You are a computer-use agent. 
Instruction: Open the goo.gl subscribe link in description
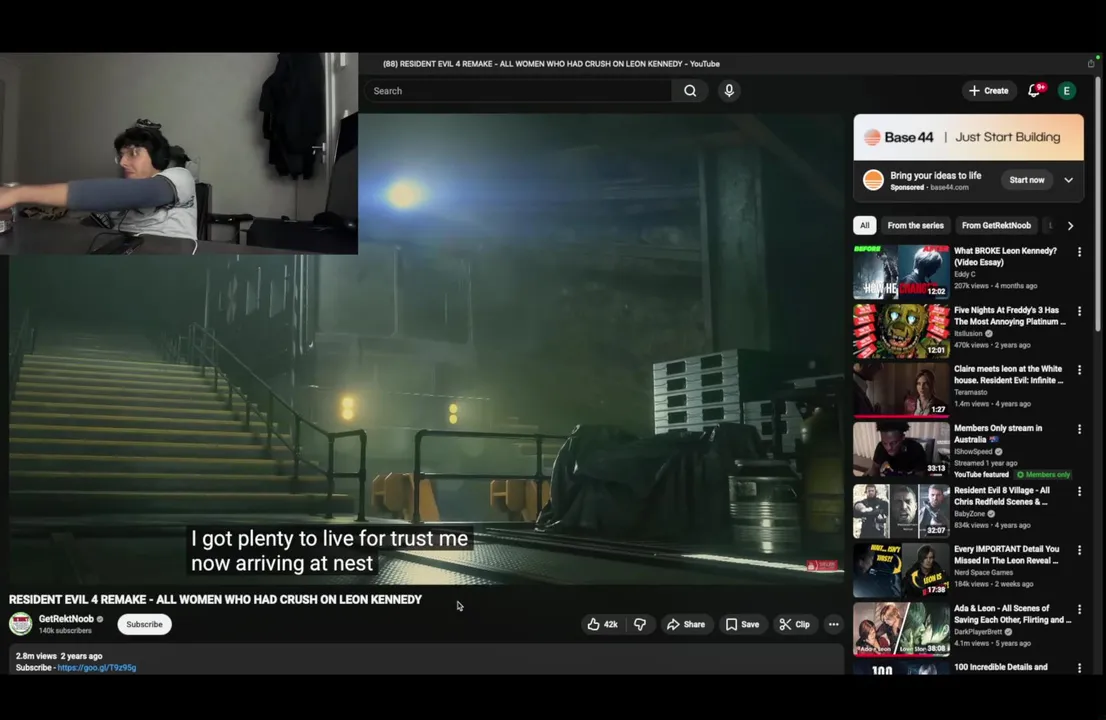[x=97, y=667]
